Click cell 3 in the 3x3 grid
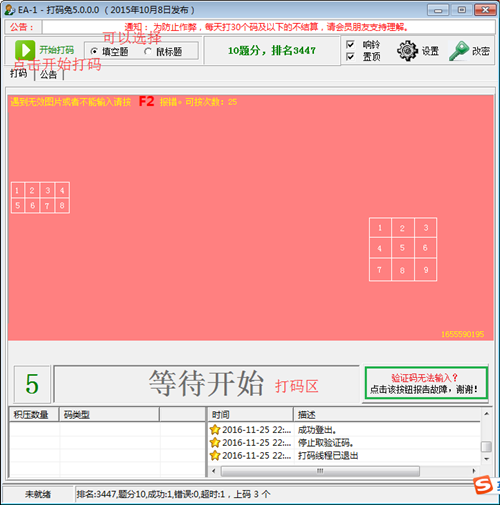The width and height of the screenshot is (500, 505). point(426,228)
